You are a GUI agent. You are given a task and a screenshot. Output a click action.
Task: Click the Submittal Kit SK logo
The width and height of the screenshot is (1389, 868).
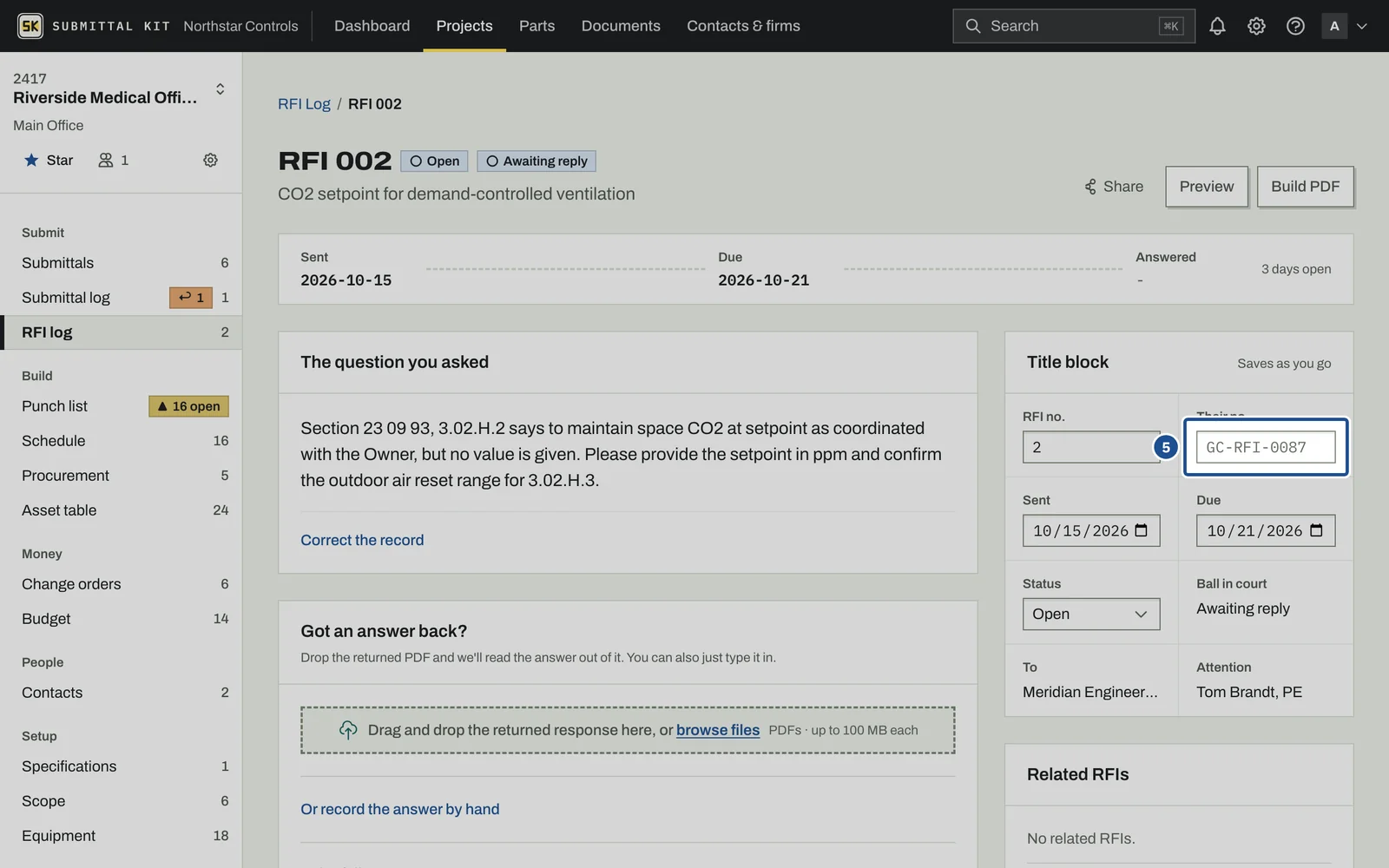click(30, 26)
